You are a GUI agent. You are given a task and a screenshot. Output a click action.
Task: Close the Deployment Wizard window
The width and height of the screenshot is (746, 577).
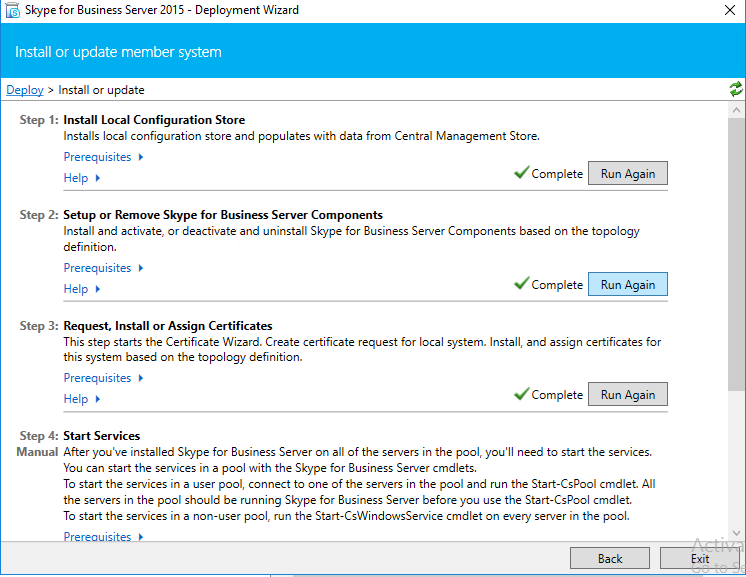[730, 10]
